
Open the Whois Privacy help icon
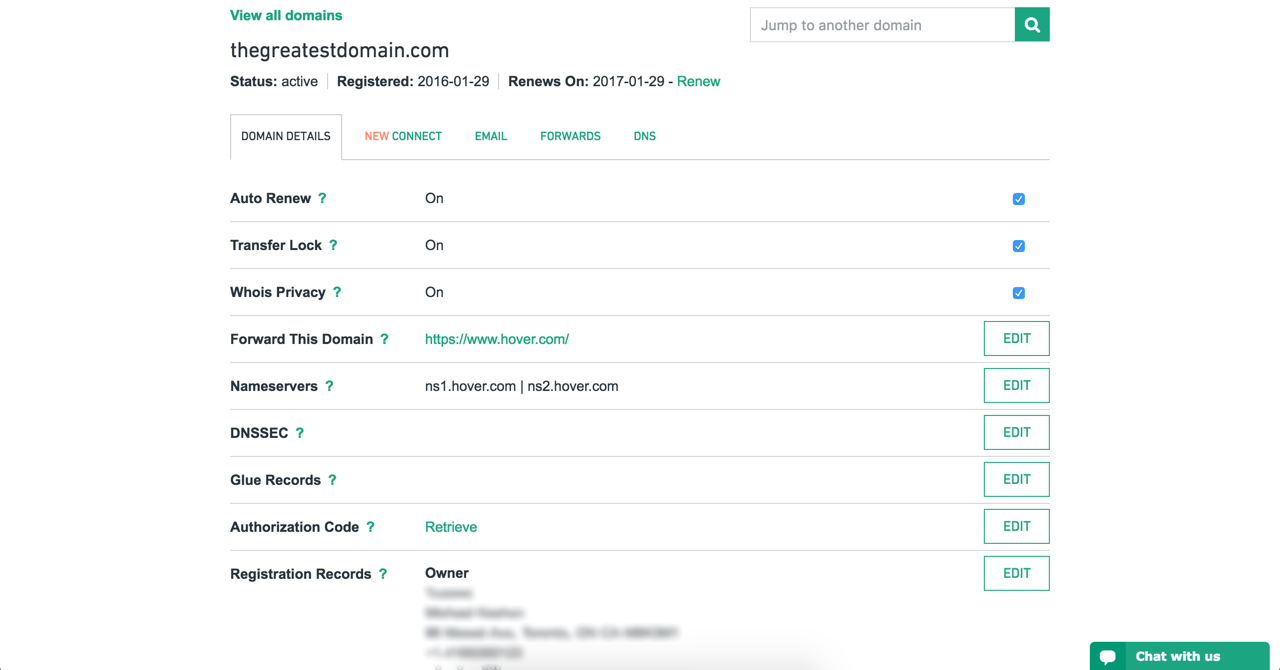pos(340,292)
